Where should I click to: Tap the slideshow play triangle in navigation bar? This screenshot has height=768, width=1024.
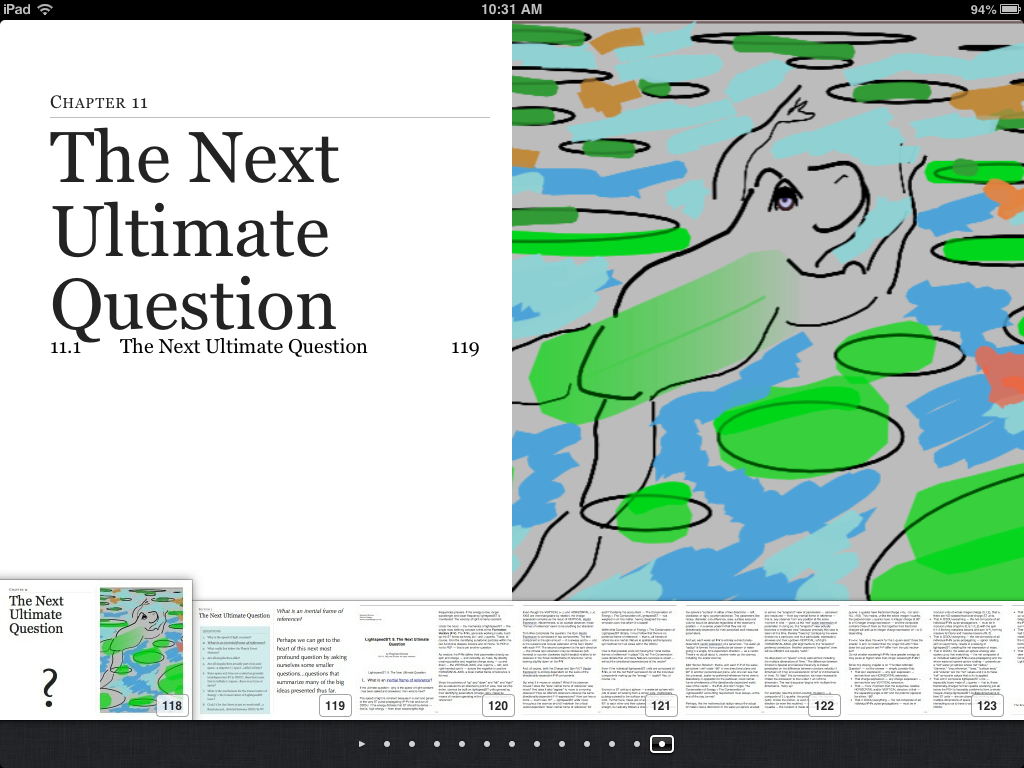pos(362,744)
